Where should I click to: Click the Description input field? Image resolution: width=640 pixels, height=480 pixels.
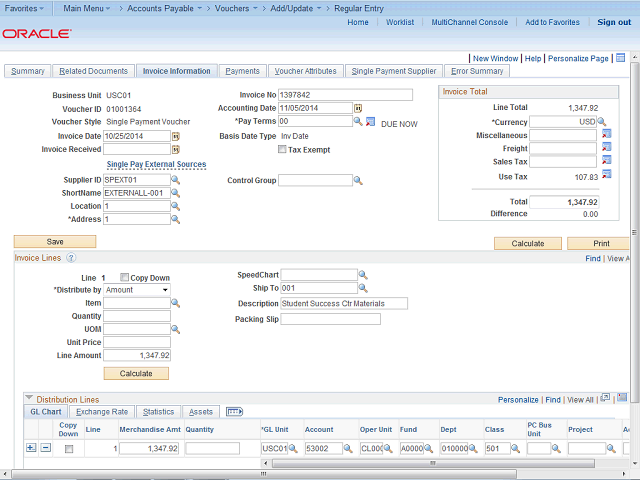tap(345, 304)
